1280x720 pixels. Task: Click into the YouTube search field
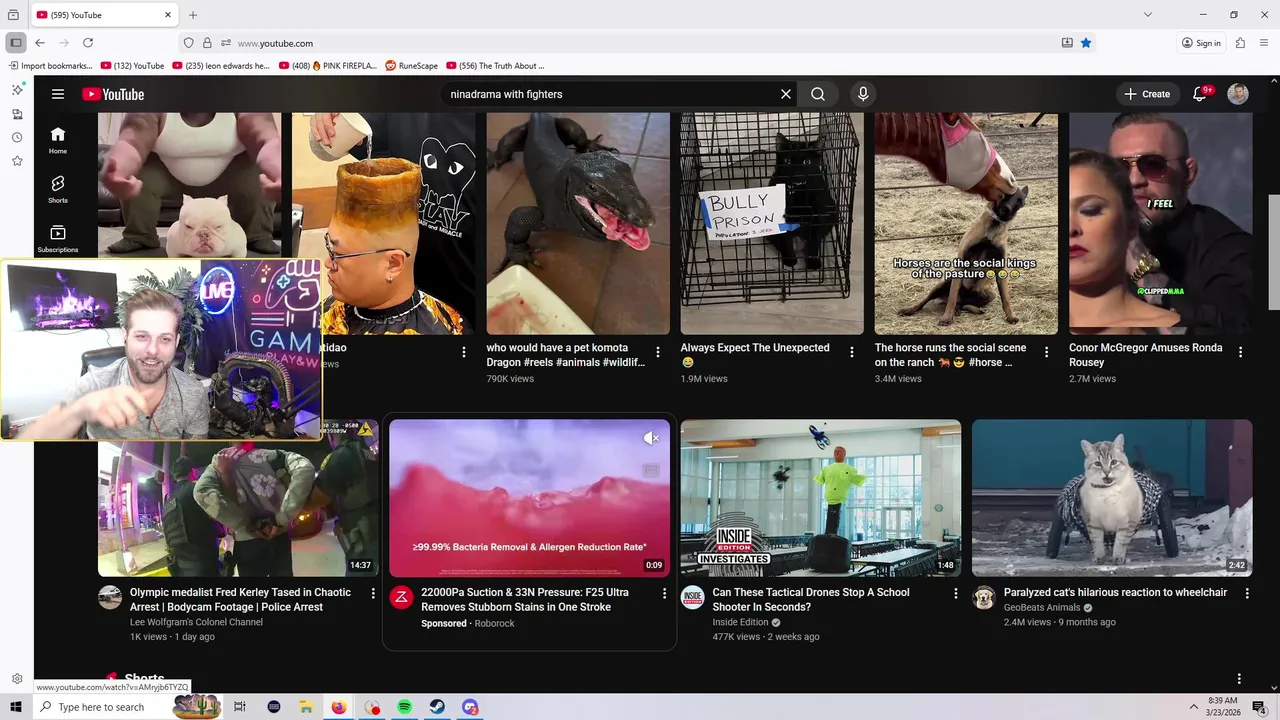610,94
